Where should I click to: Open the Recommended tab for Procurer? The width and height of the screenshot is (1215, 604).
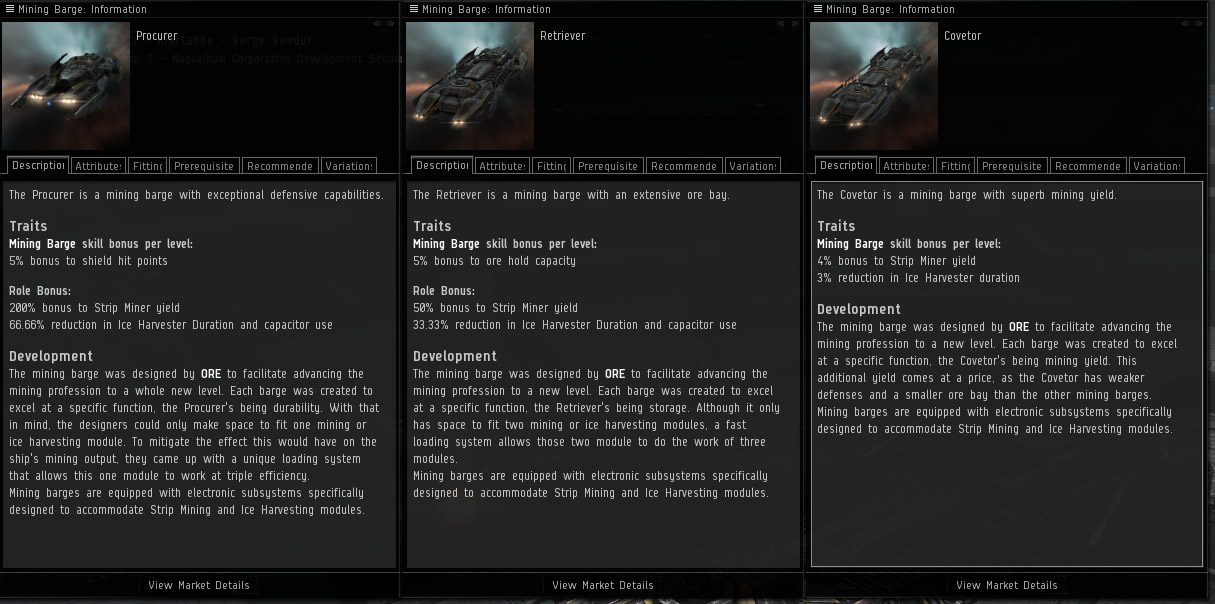point(280,166)
